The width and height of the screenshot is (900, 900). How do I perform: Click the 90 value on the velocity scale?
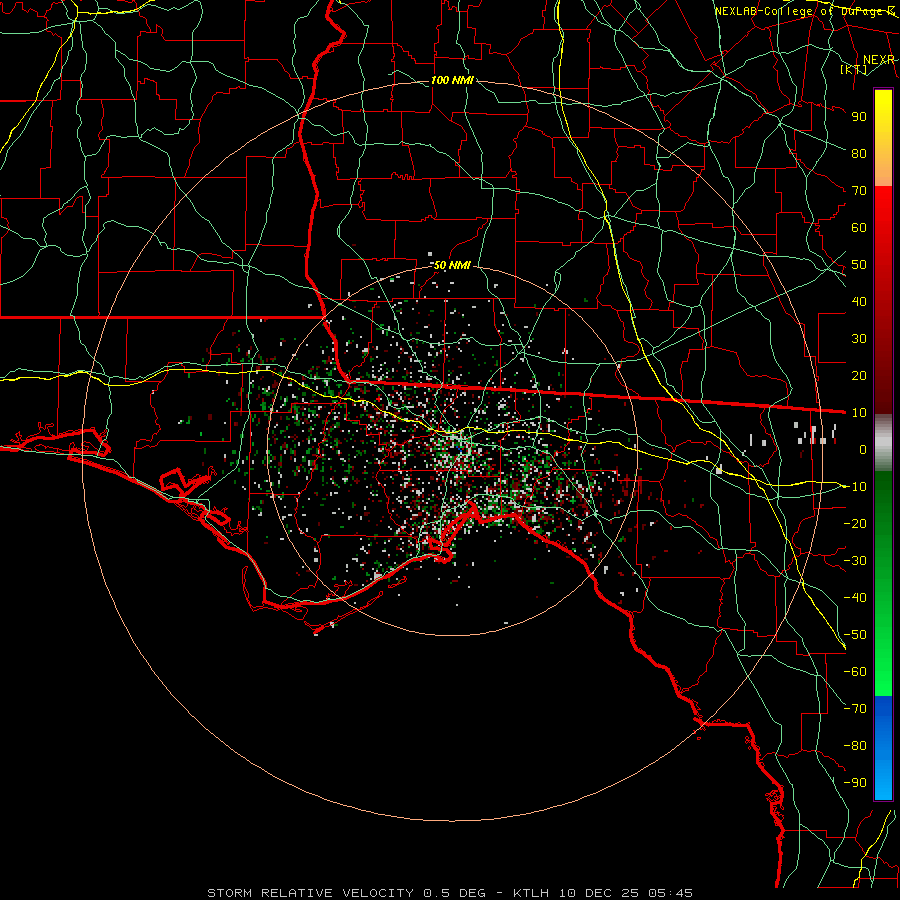[x=859, y=117]
